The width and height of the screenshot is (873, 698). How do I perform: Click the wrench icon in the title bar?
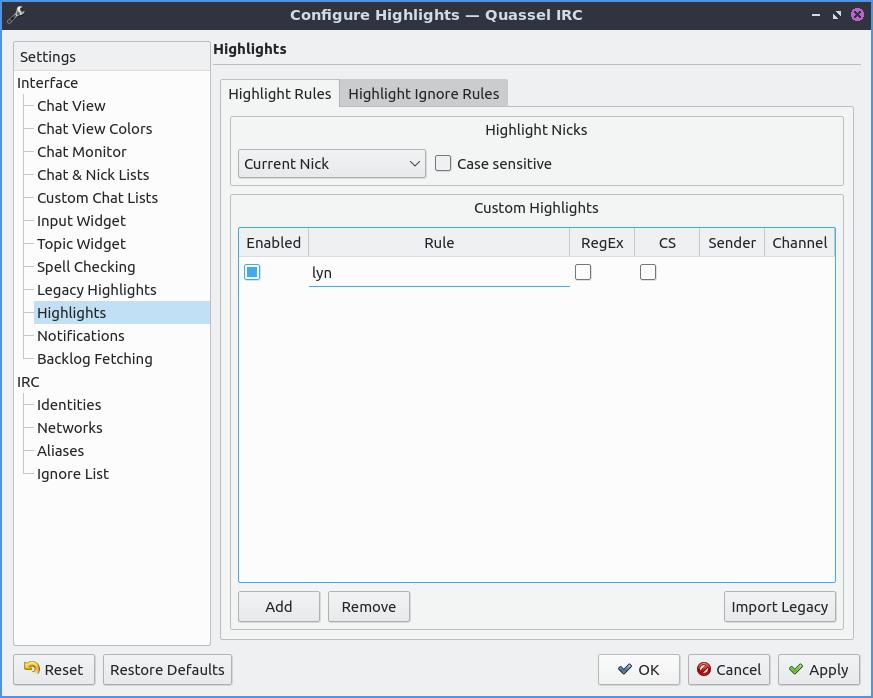click(15, 15)
